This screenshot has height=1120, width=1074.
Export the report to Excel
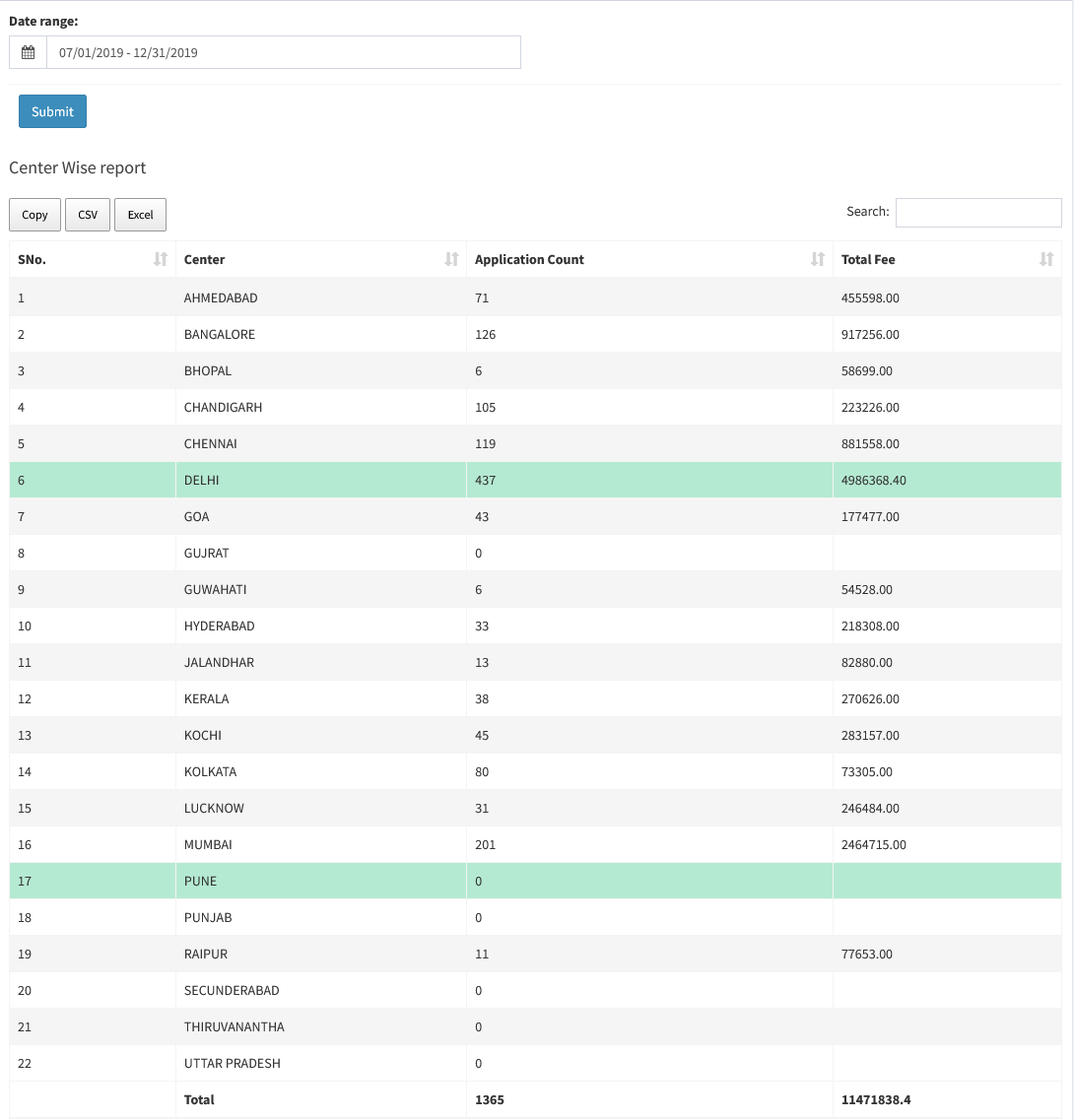(140, 215)
